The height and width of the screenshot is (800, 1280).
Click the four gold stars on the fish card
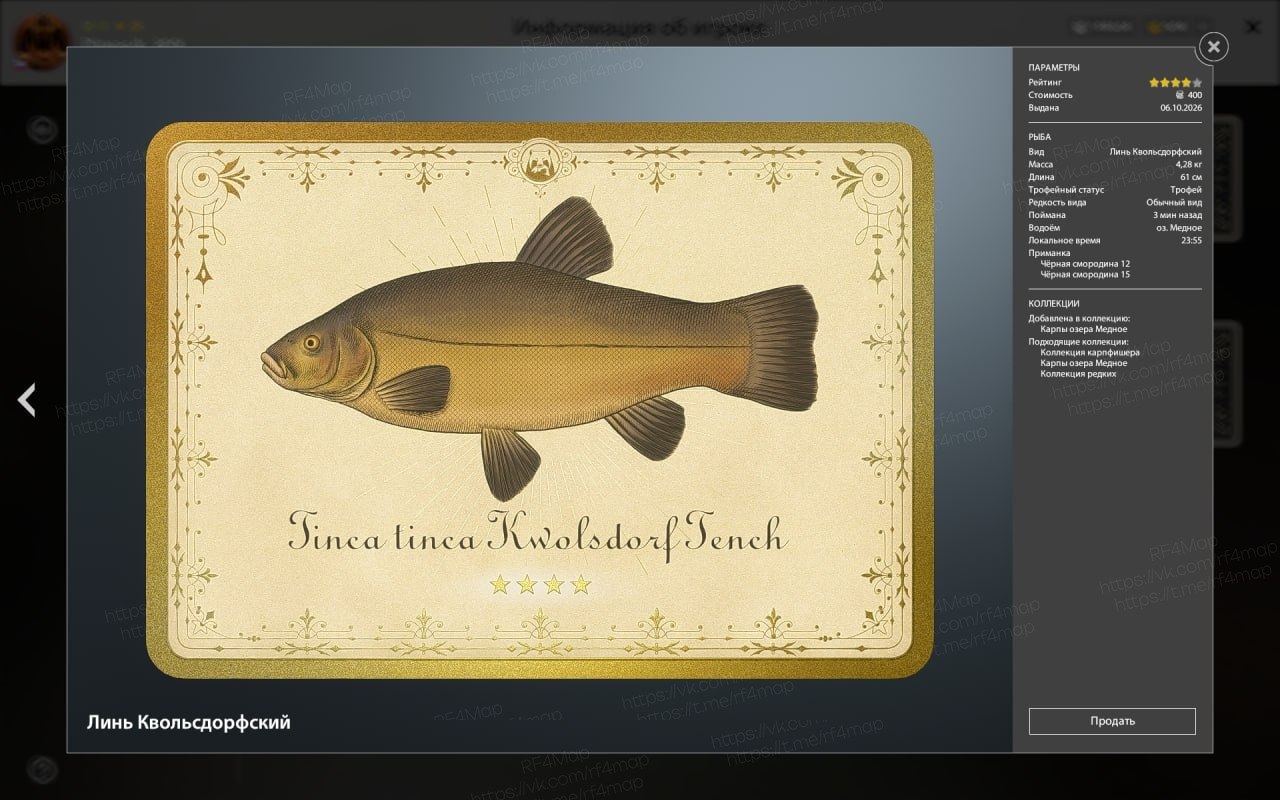540,585
